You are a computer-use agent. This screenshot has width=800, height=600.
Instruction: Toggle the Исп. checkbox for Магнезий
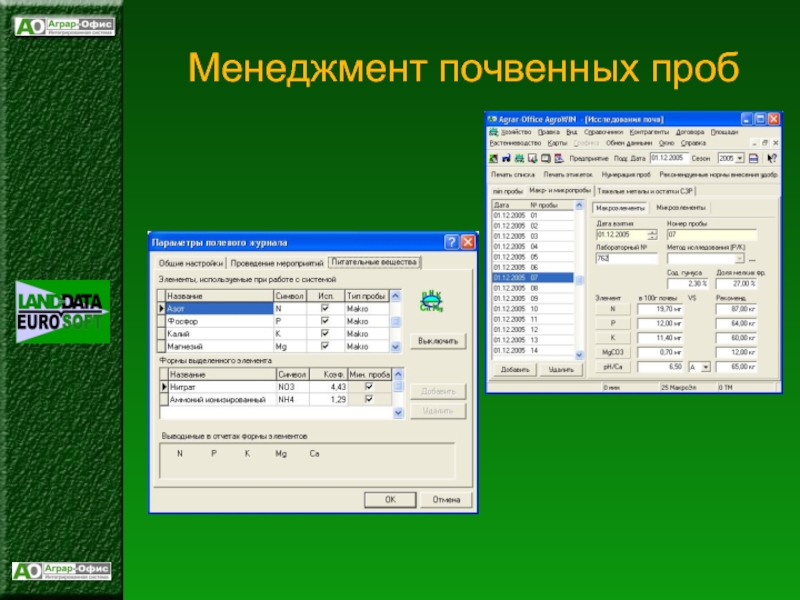tap(324, 346)
